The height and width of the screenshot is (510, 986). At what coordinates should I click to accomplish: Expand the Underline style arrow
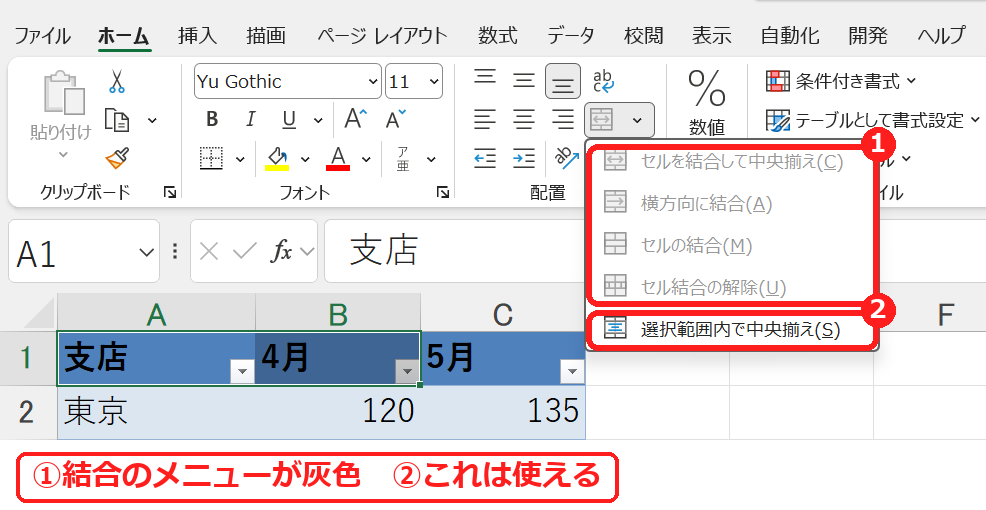318,120
